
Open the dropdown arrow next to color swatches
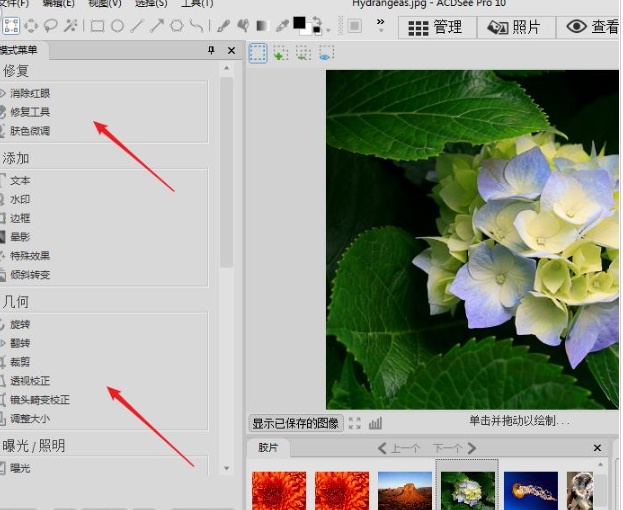click(329, 29)
